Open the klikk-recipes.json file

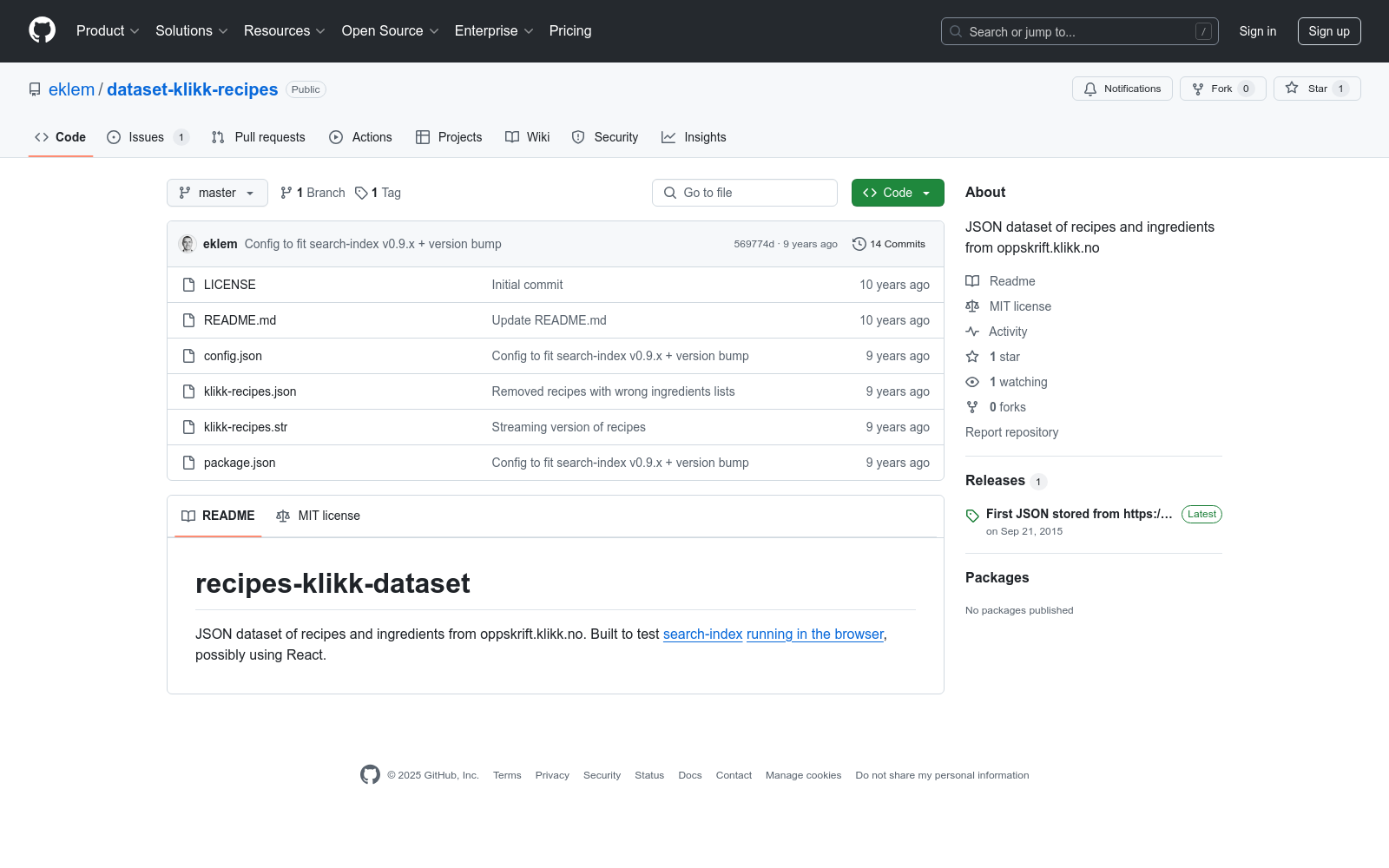pos(250,391)
